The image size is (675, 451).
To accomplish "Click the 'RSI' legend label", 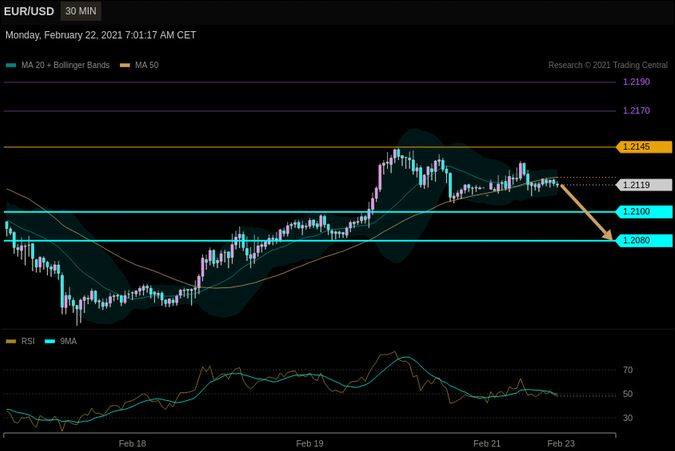I will point(28,341).
